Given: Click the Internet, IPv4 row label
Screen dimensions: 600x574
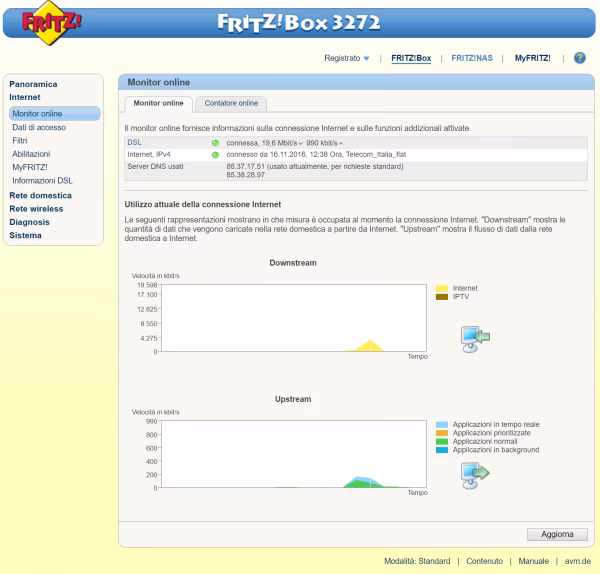Looking at the screenshot, I should (x=148, y=155).
